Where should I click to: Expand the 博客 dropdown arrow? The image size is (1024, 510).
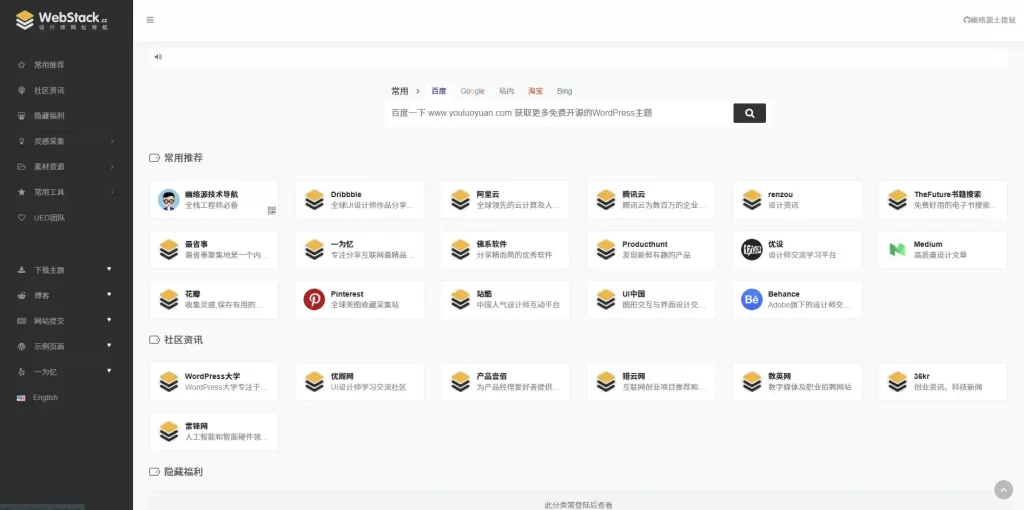pos(109,295)
